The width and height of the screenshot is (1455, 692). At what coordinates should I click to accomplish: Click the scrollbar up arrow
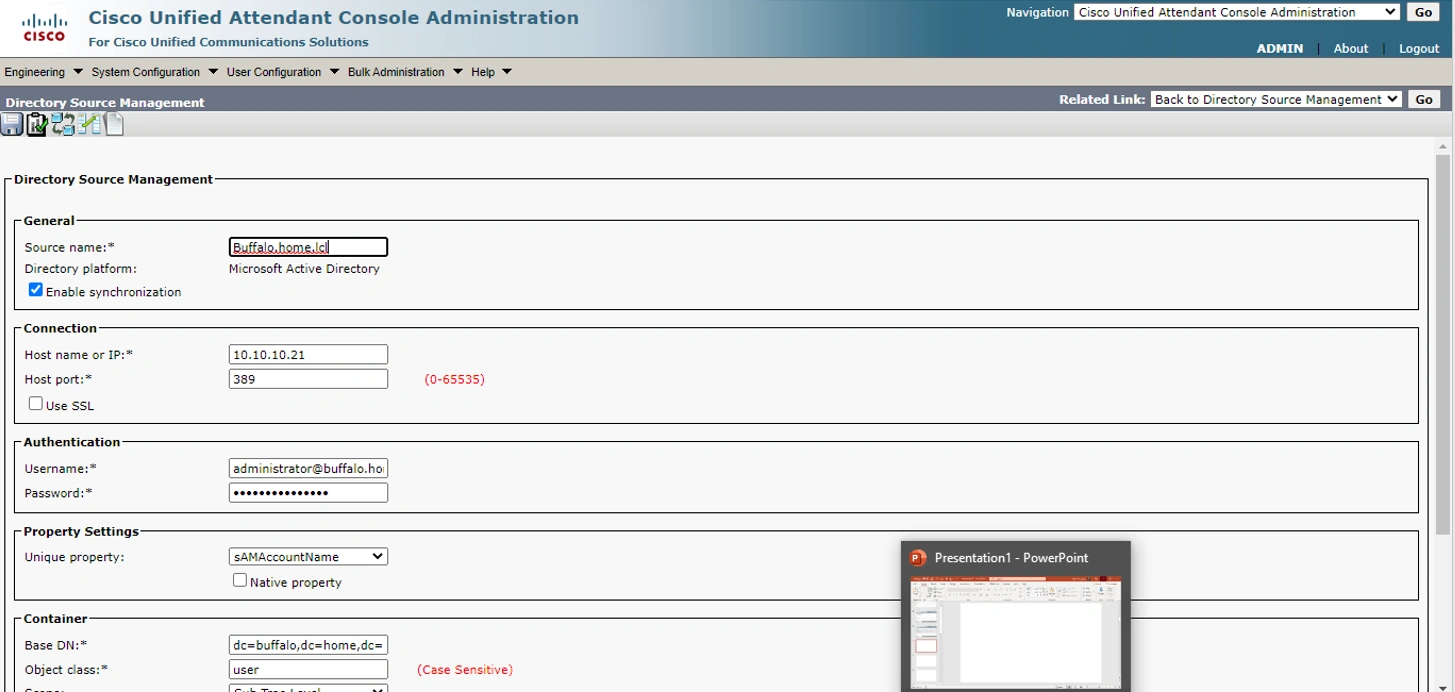coord(1442,146)
